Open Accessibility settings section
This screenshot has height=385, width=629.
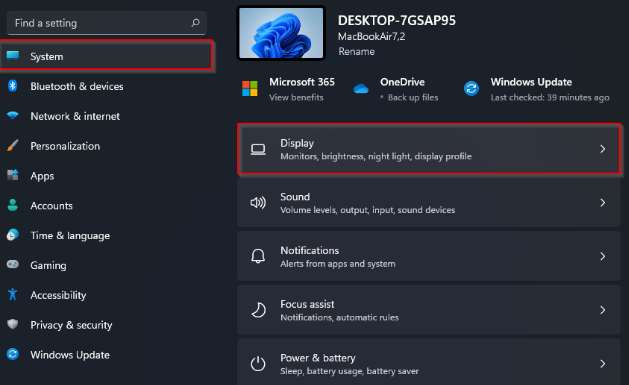58,295
